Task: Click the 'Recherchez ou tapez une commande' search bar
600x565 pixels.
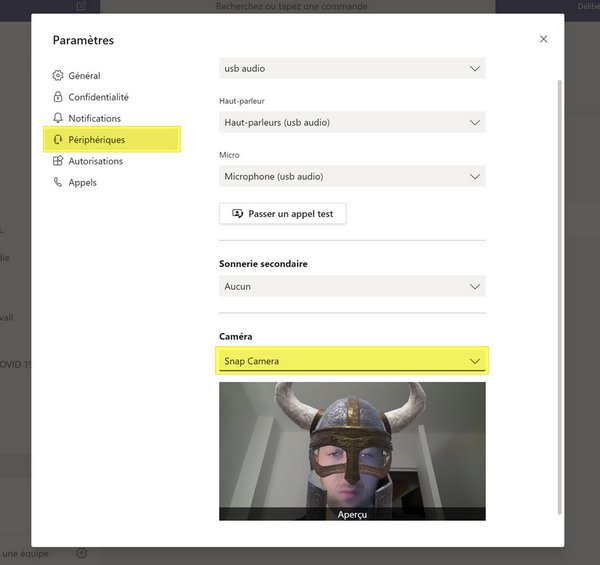Action: tap(292, 6)
